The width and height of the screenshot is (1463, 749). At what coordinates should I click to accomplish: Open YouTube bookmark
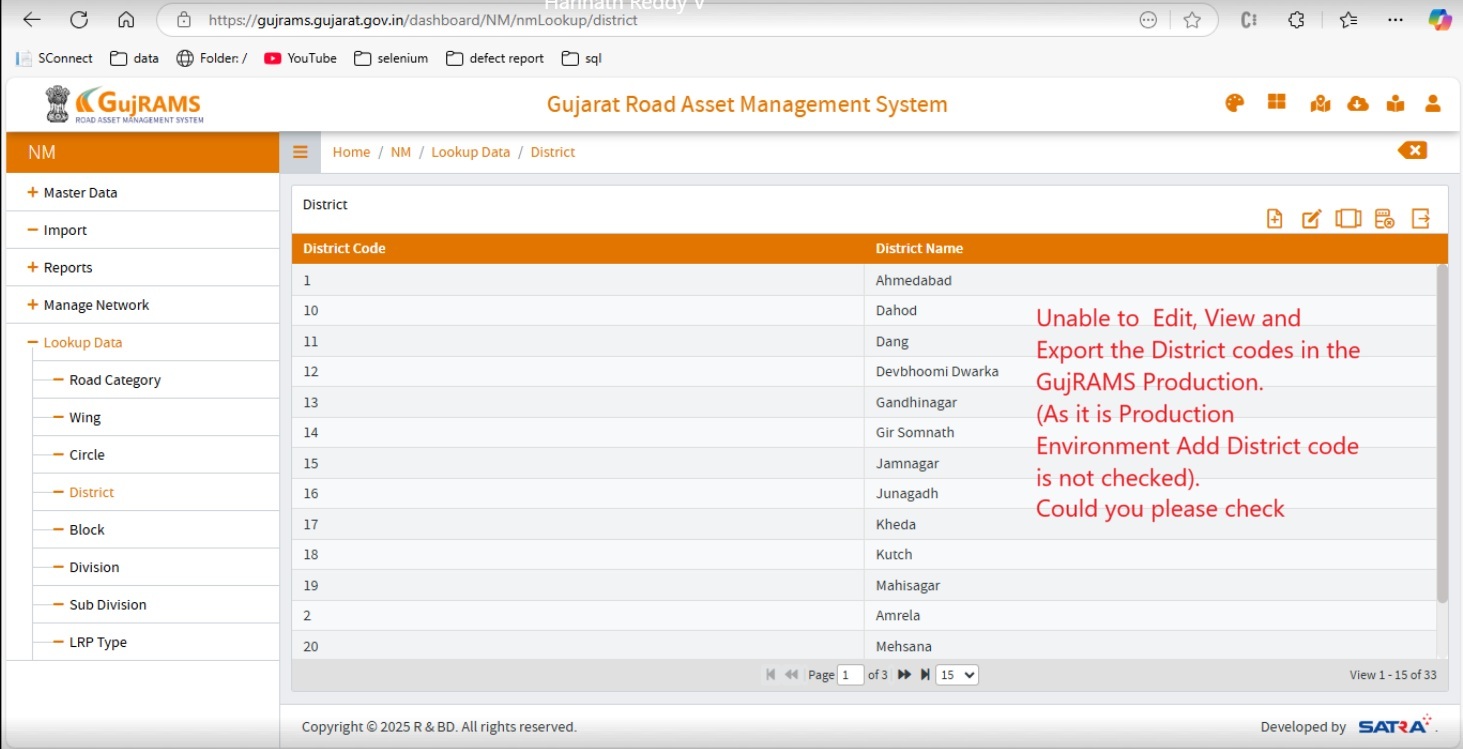(x=300, y=58)
